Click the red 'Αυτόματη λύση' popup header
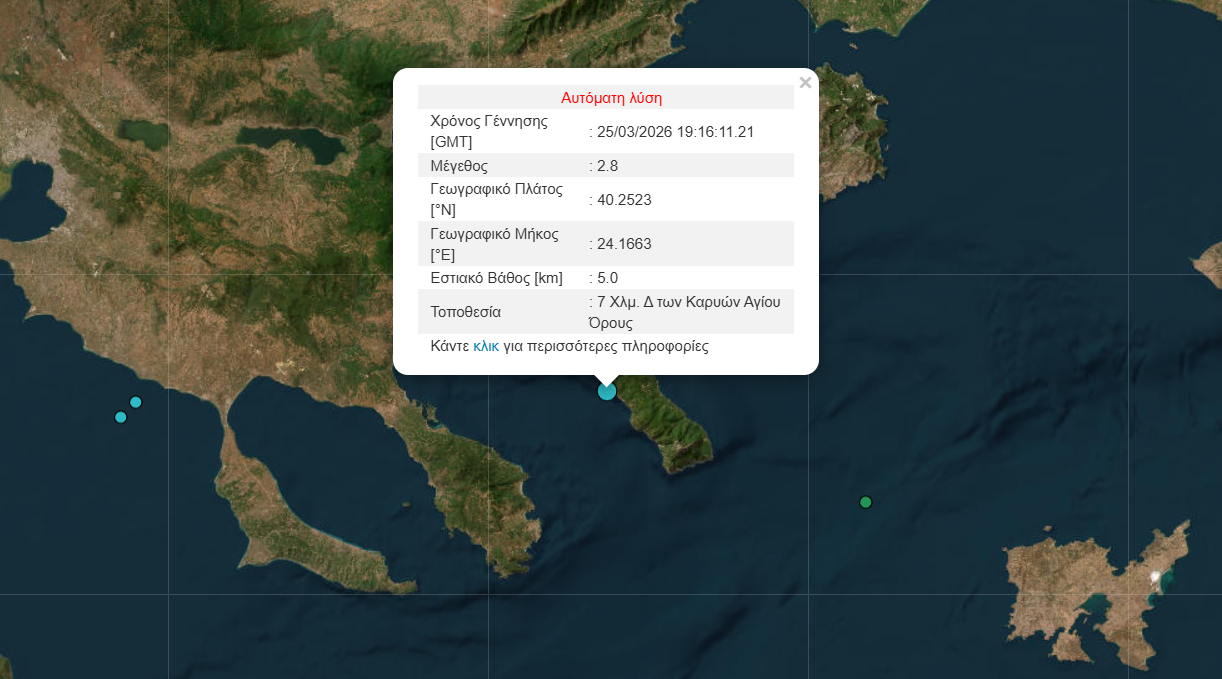 point(611,98)
